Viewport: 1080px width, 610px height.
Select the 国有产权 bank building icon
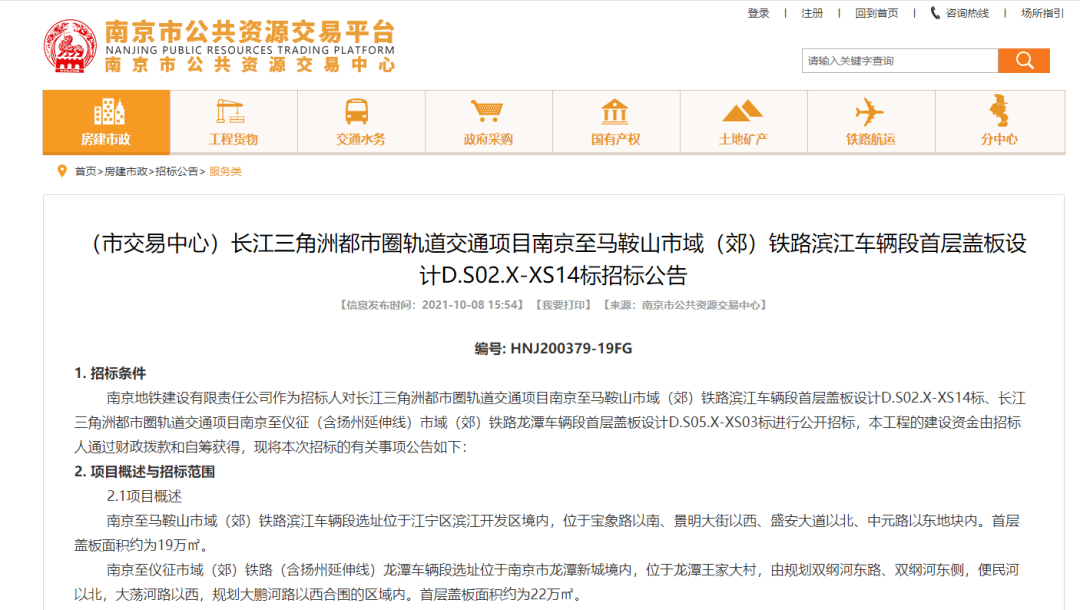tap(615, 110)
